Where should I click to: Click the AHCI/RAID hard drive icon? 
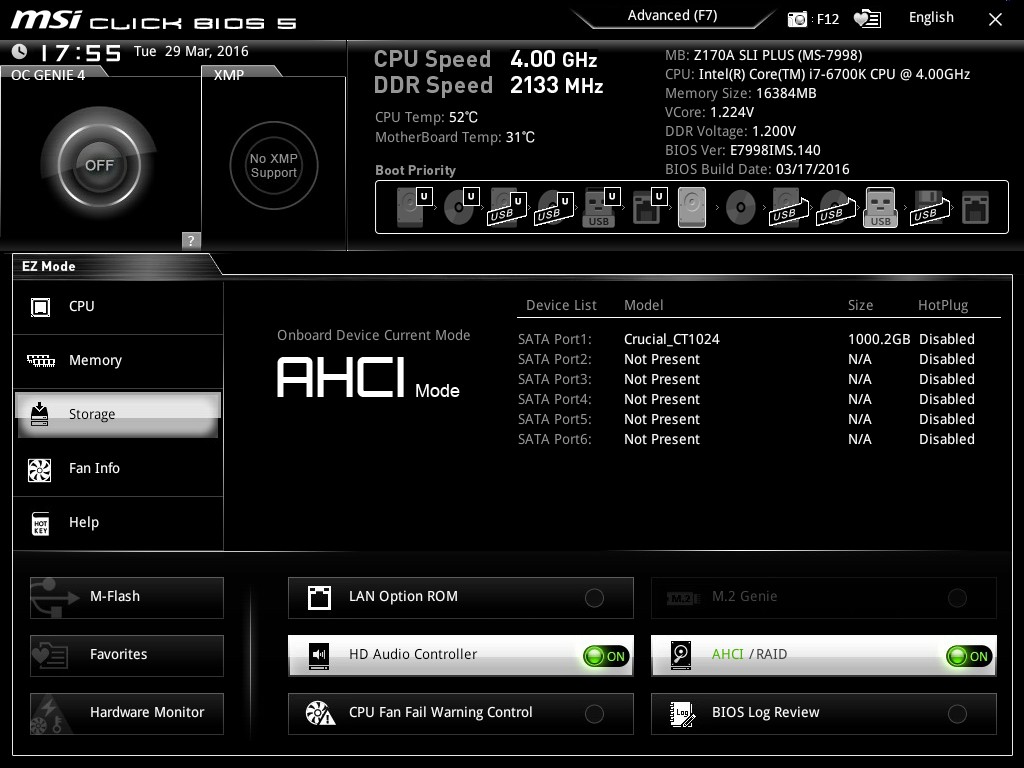point(681,655)
